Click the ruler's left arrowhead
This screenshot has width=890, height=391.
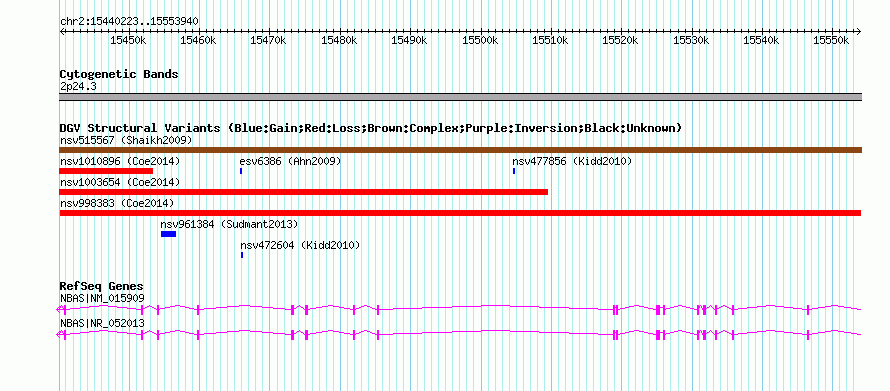(62, 31)
